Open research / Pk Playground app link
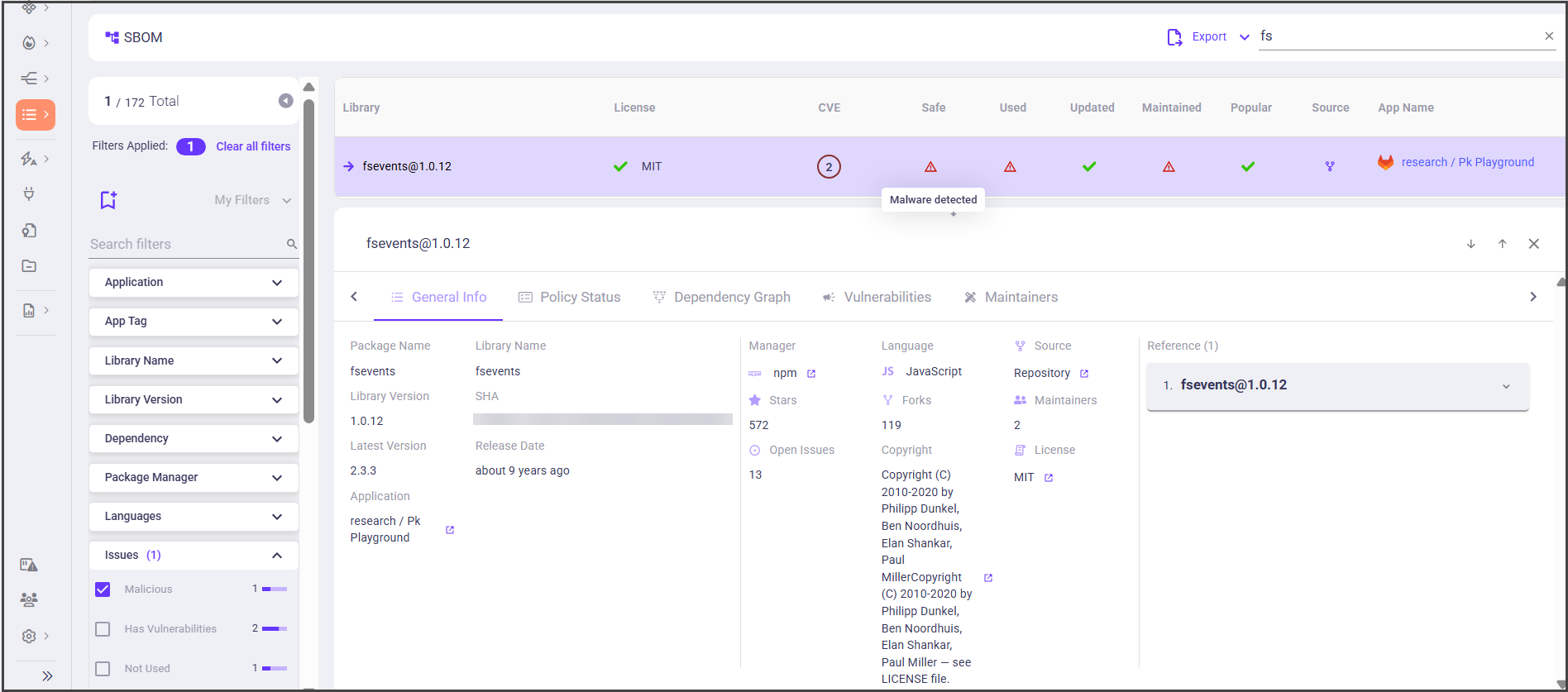This screenshot has width=1568, height=692. [1467, 162]
